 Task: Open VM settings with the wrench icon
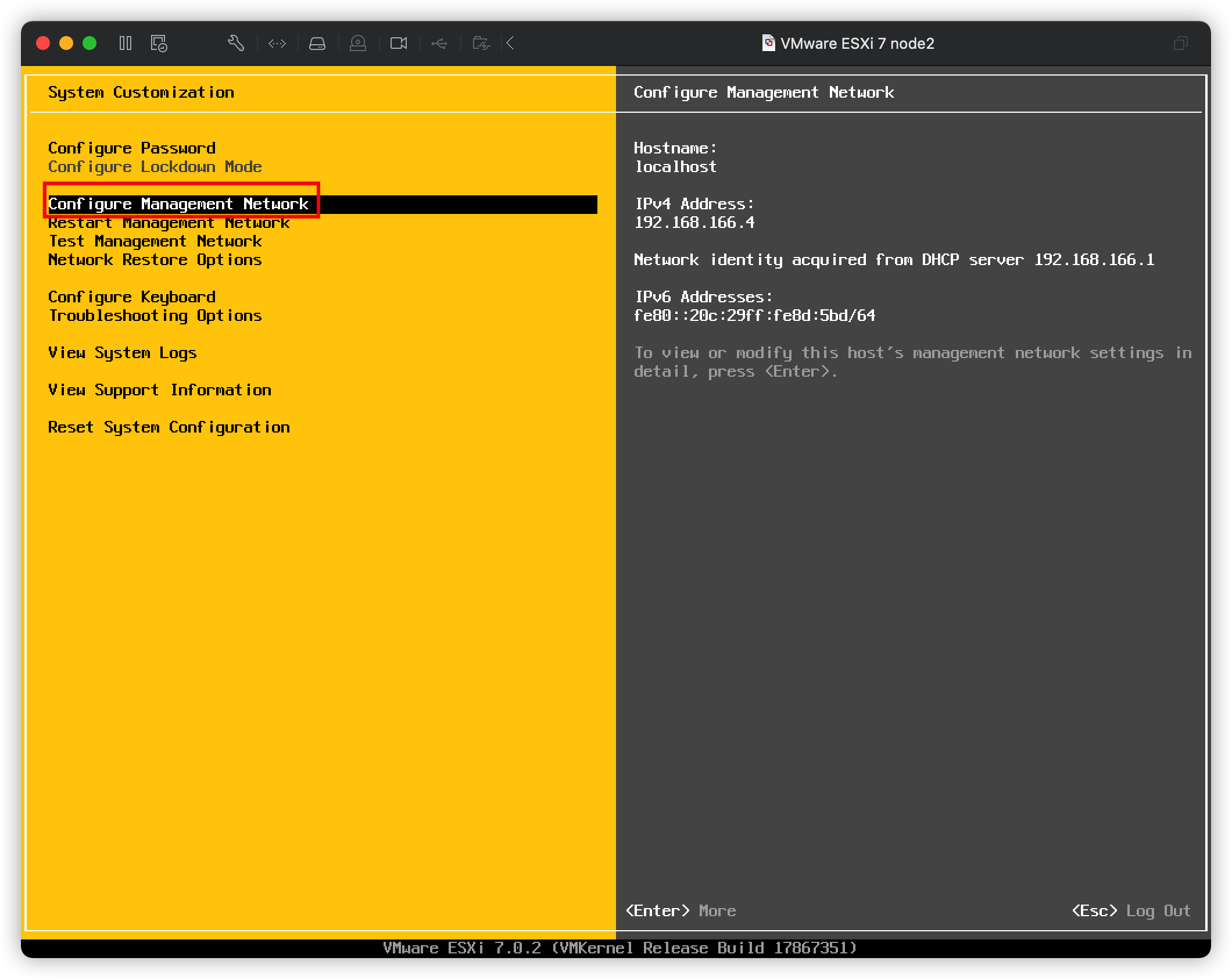(x=237, y=43)
